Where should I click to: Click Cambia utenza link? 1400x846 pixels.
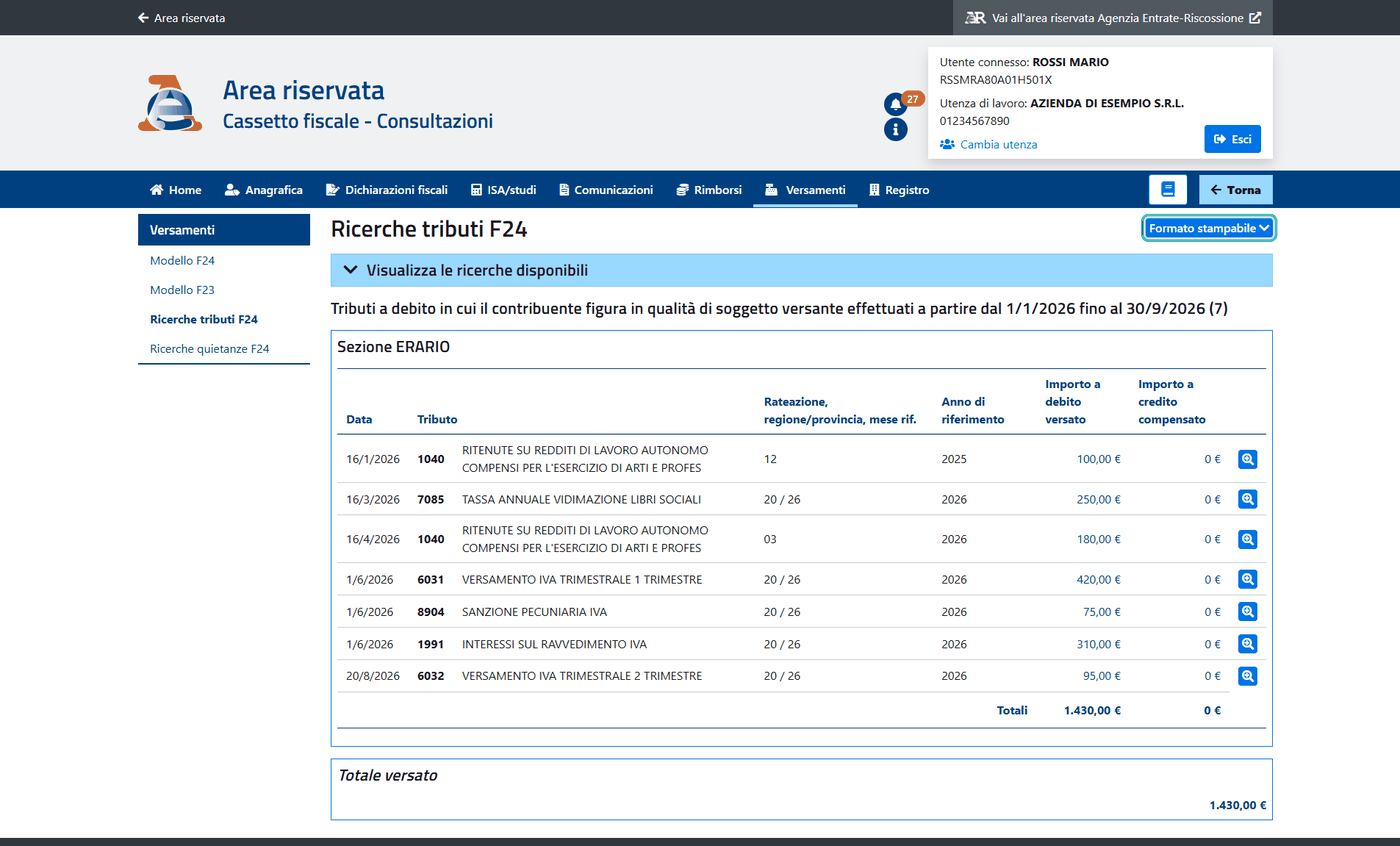click(x=989, y=144)
